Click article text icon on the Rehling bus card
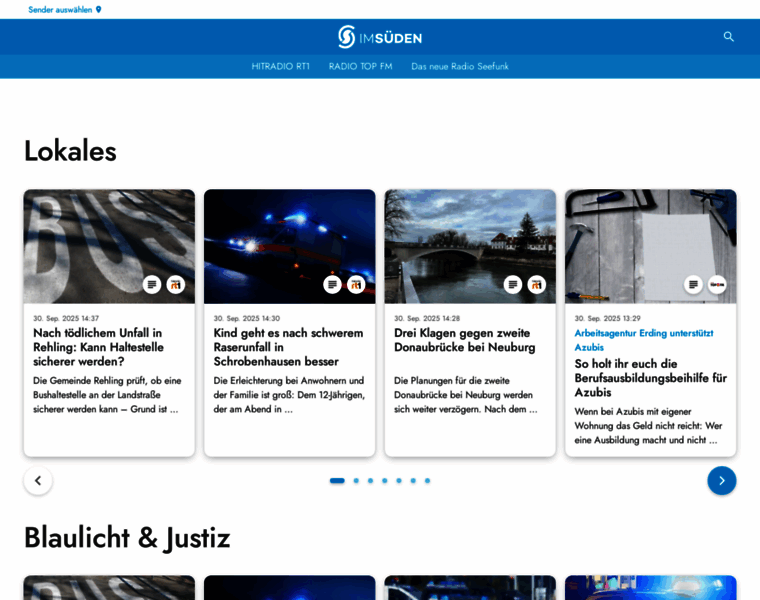 click(152, 285)
